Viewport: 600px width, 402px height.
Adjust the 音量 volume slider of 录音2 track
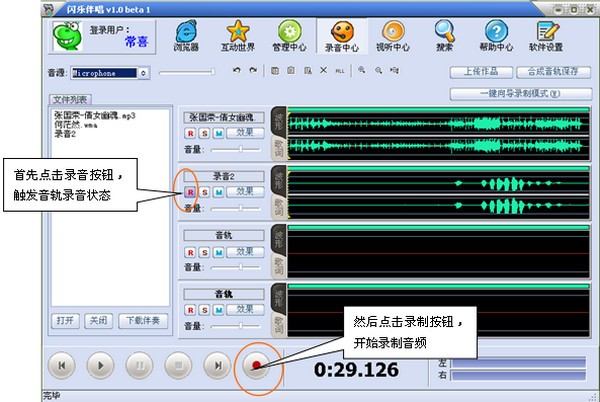[241, 208]
